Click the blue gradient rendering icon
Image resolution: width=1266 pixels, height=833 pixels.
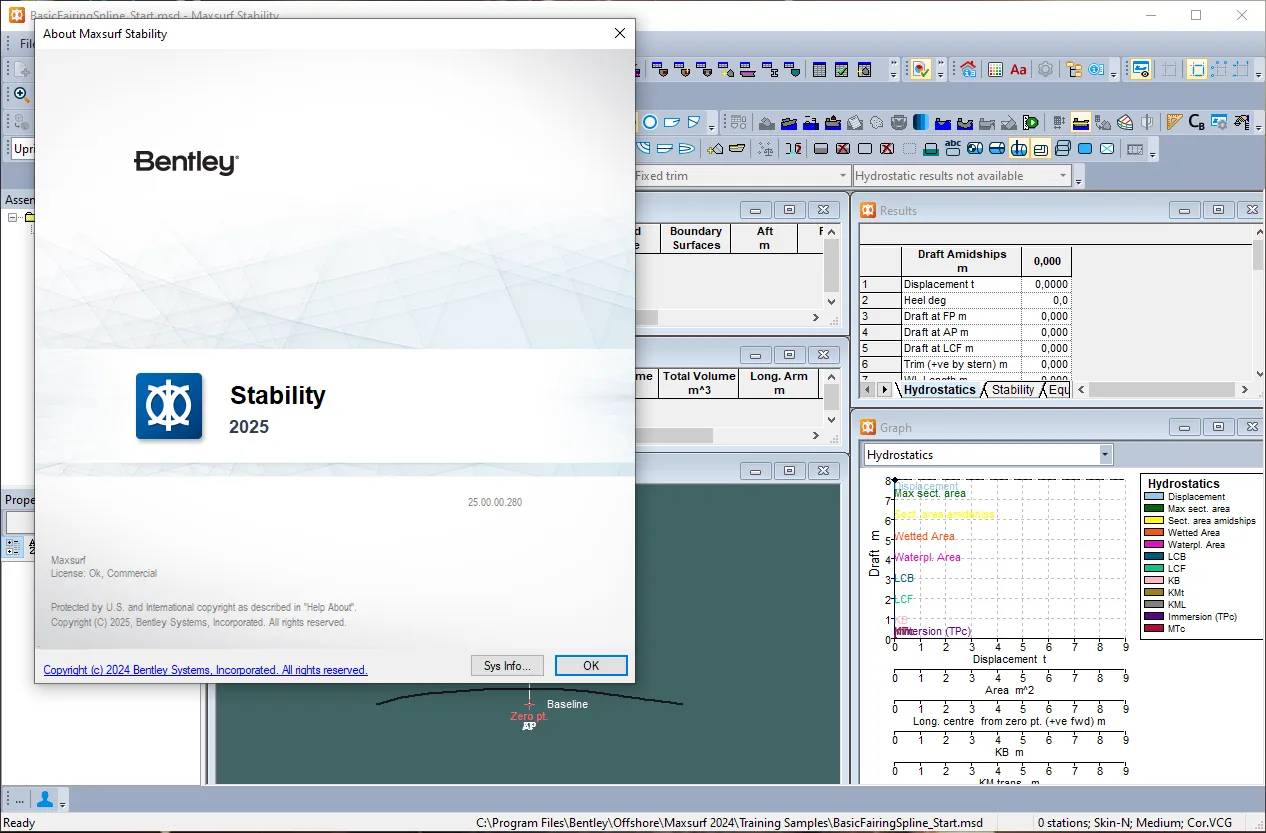(921, 123)
